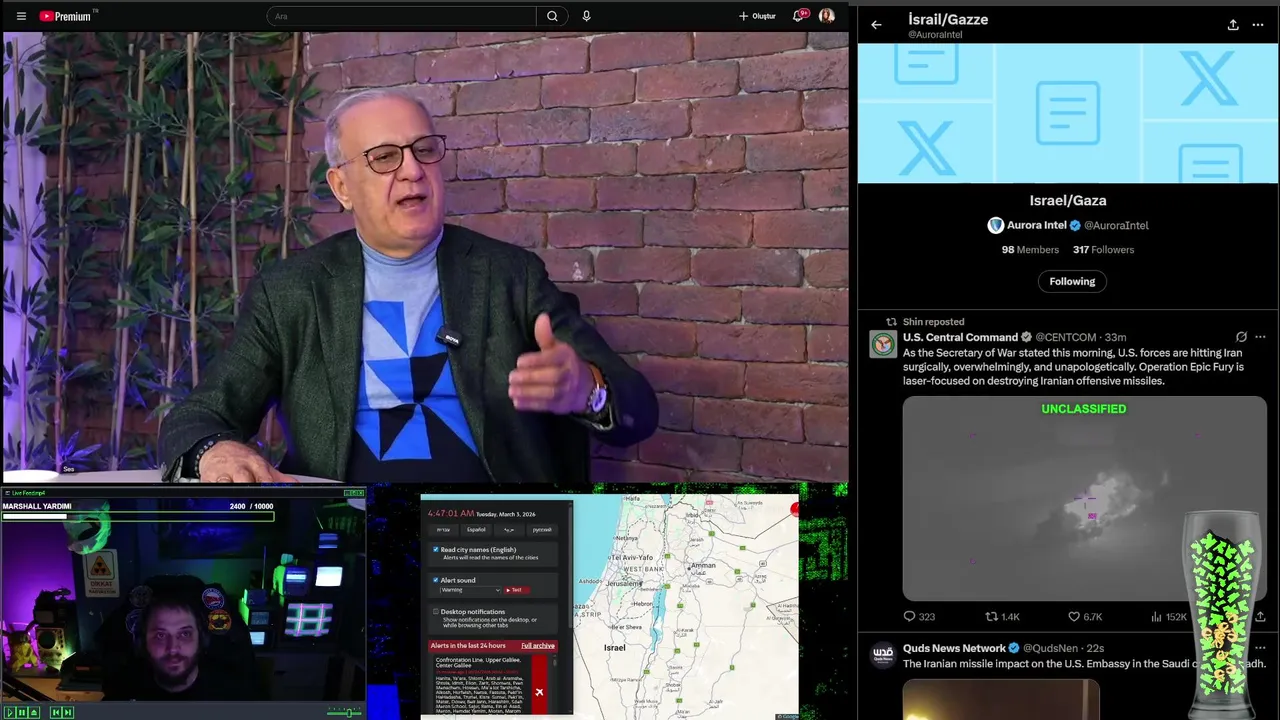Click the Following button

[1072, 281]
